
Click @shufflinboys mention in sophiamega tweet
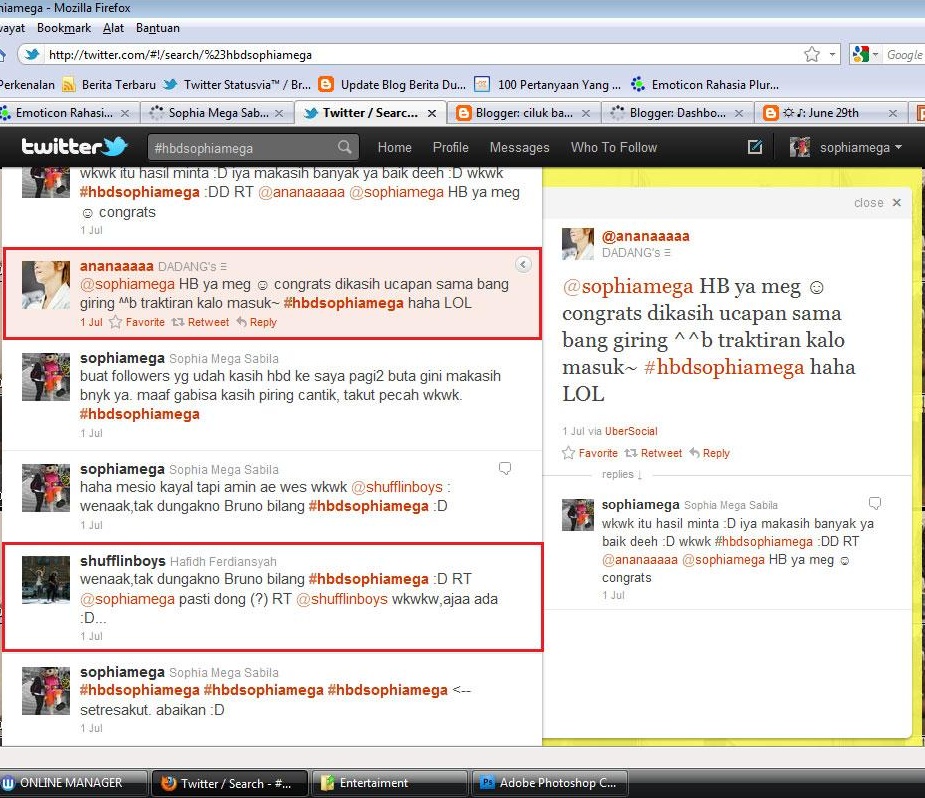pyautogui.click(x=396, y=487)
